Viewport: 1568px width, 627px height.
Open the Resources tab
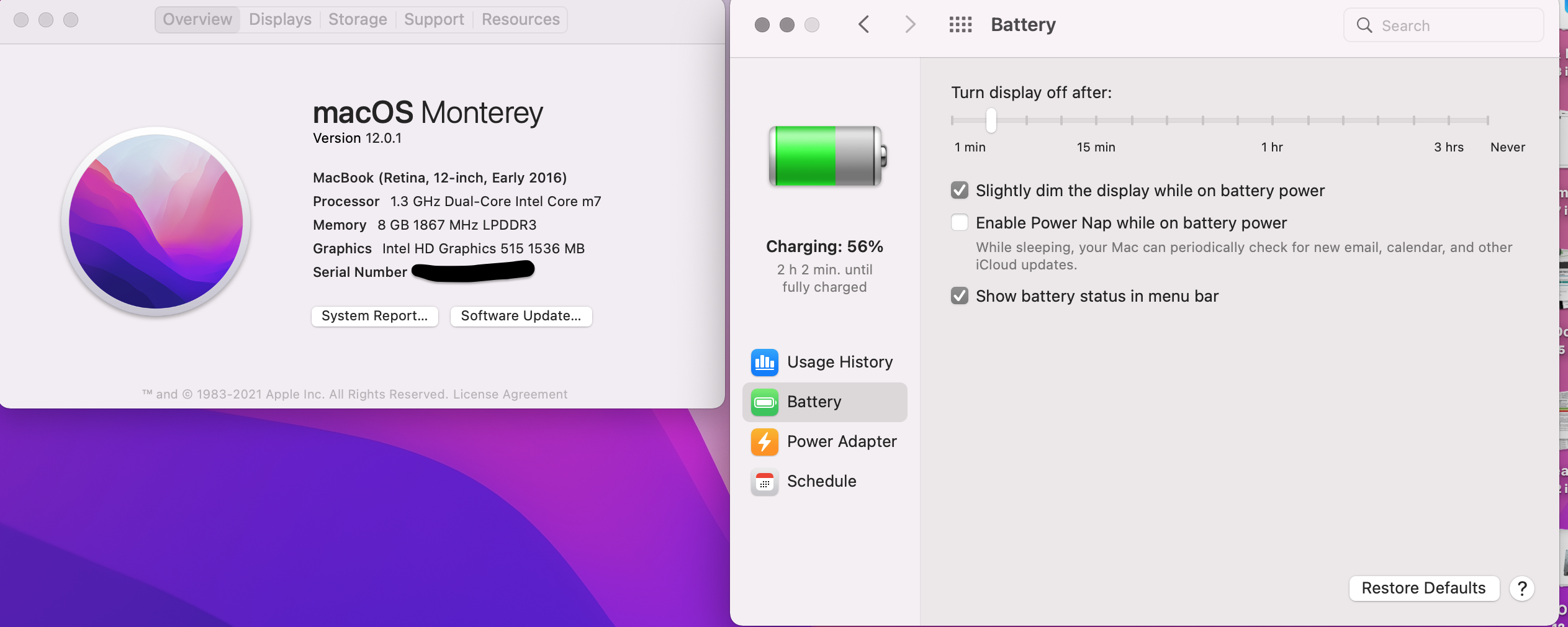[521, 20]
